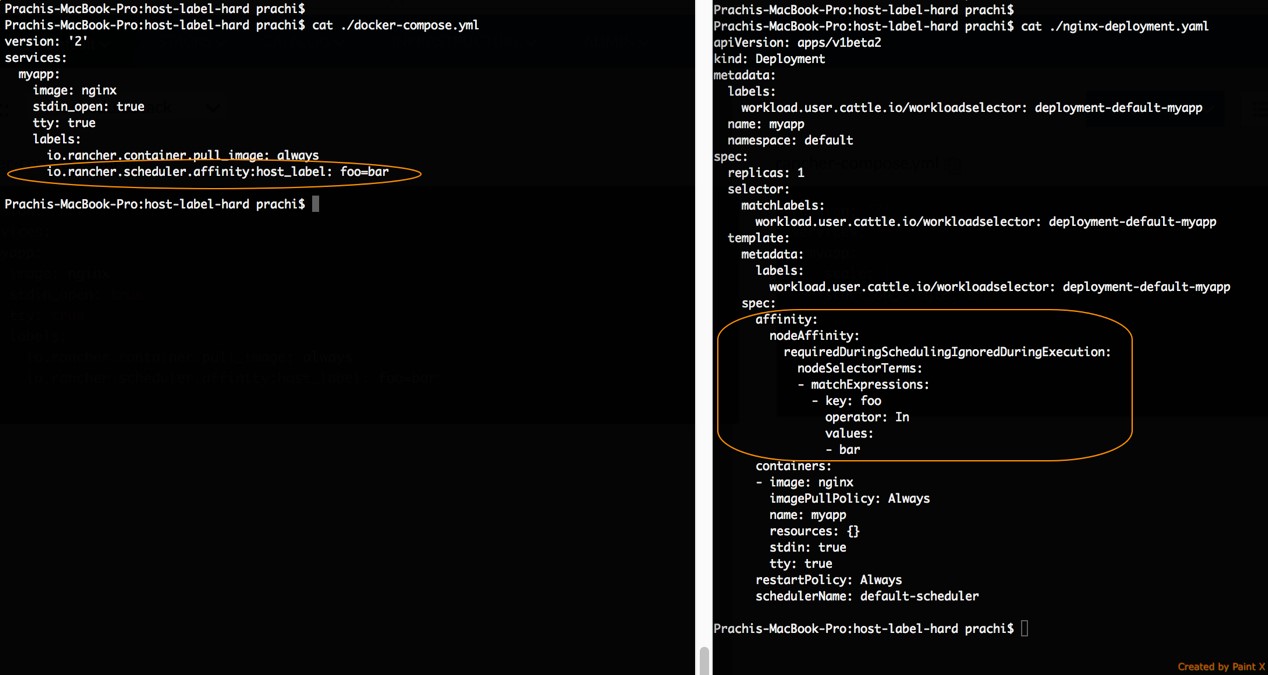Viewport: 1268px width, 675px height.
Task: Click 'image: nginx' in the docker-compose output
Action: (75, 90)
